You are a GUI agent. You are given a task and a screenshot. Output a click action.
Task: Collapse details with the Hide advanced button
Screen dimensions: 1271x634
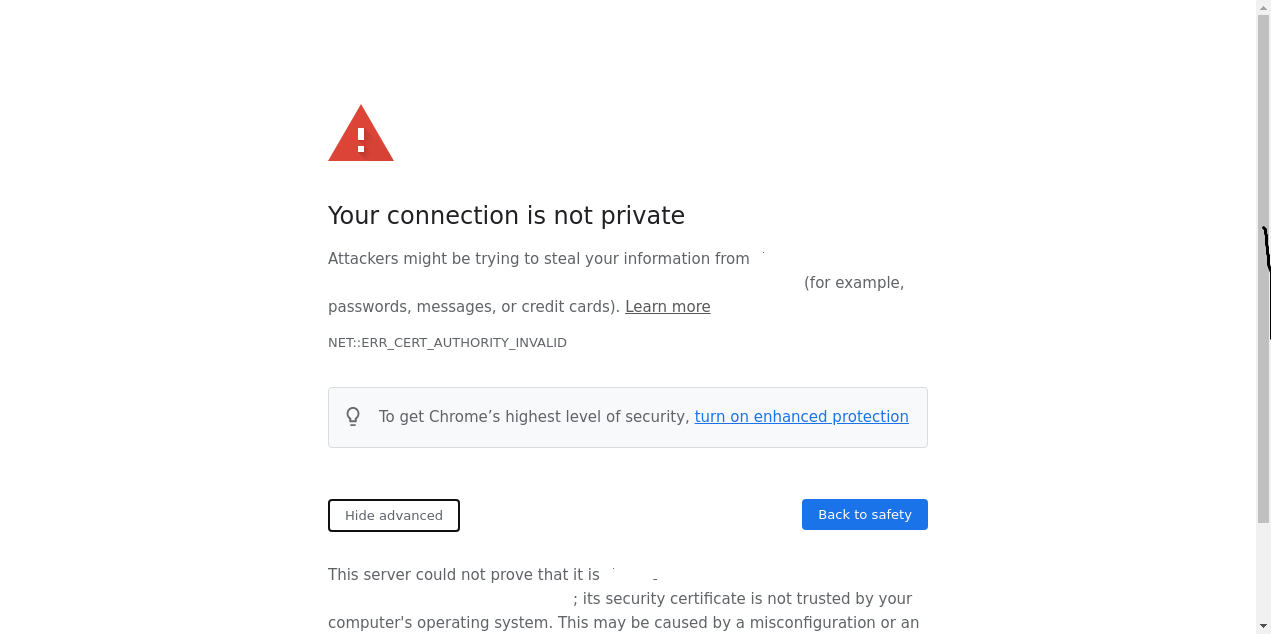393,515
